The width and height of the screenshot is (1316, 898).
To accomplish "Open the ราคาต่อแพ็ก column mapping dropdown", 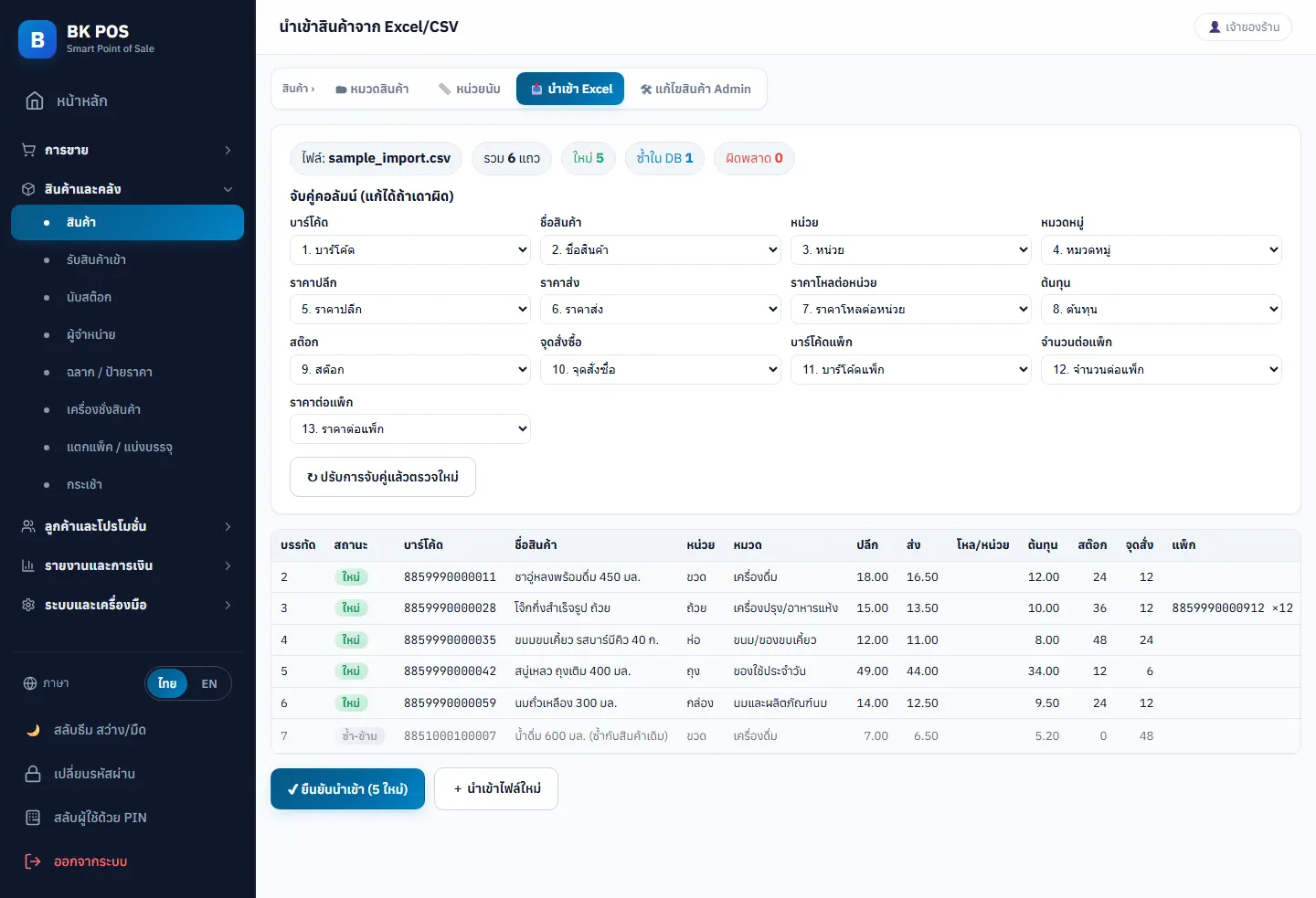I will (410, 428).
